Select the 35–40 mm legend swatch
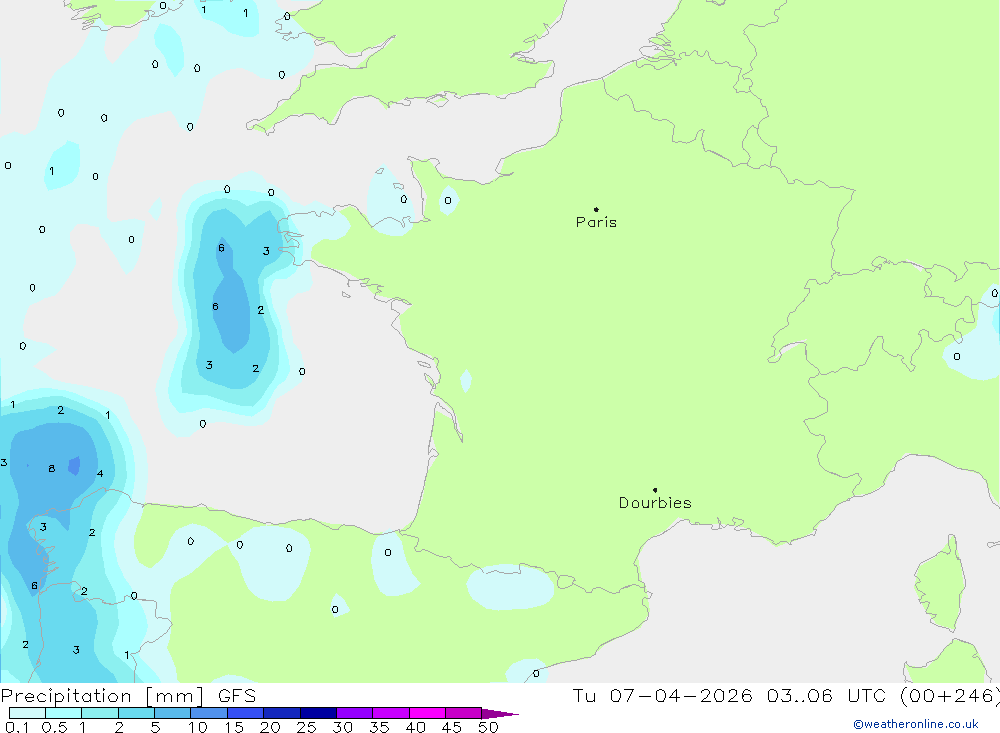Image resolution: width=1000 pixels, height=733 pixels. [x=390, y=713]
